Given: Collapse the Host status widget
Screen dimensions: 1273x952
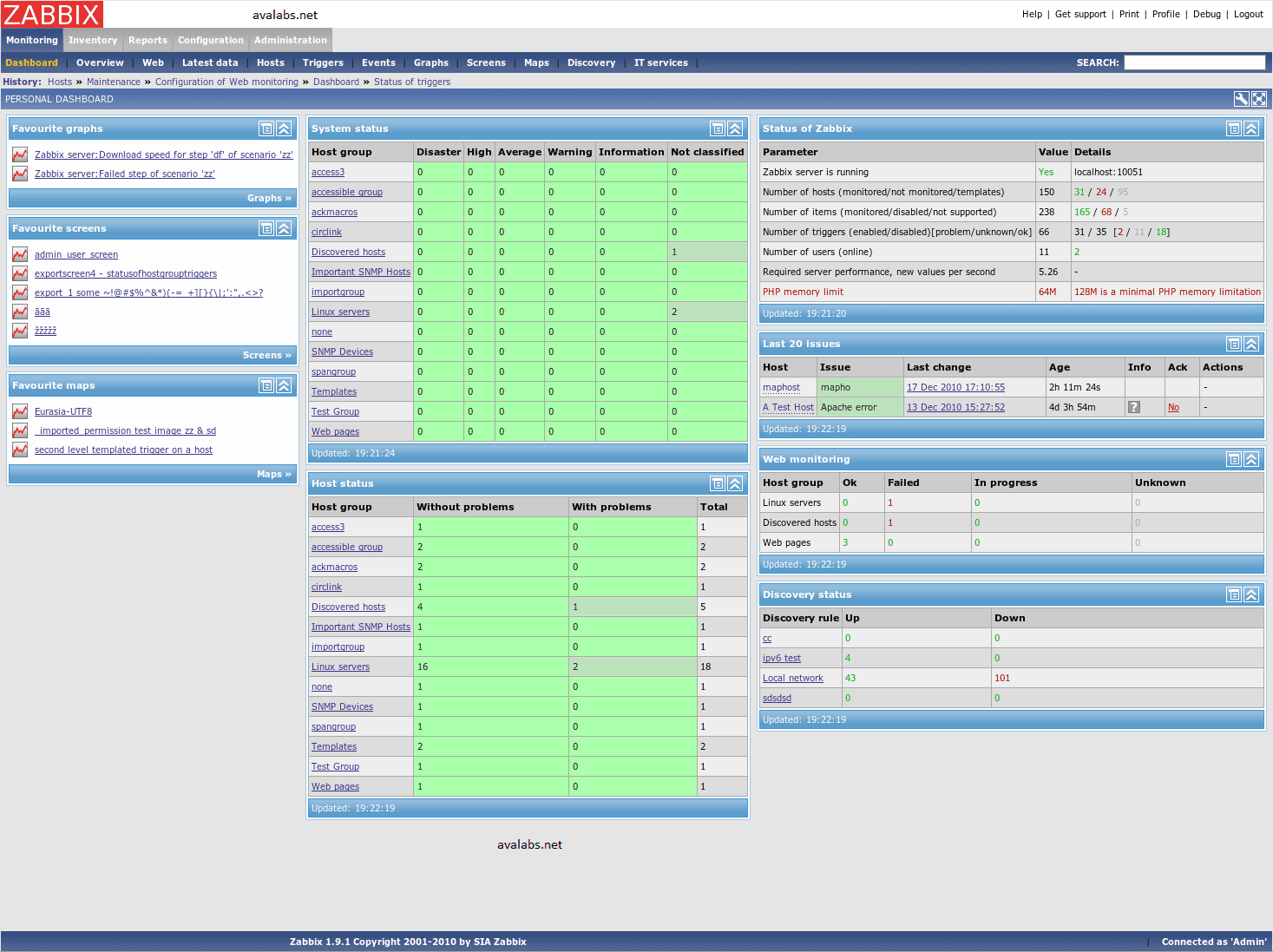Looking at the screenshot, I should 735,483.
